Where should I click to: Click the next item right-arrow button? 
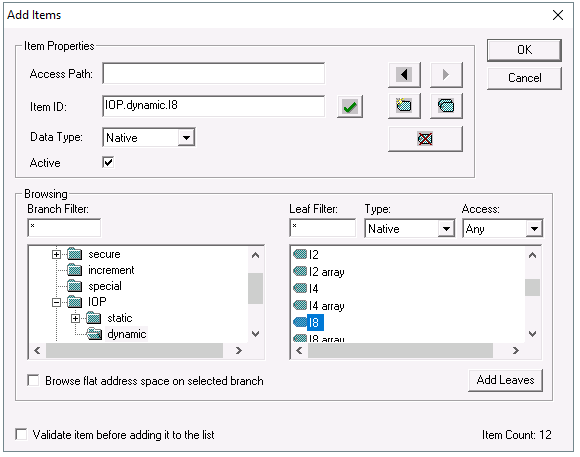point(446,75)
